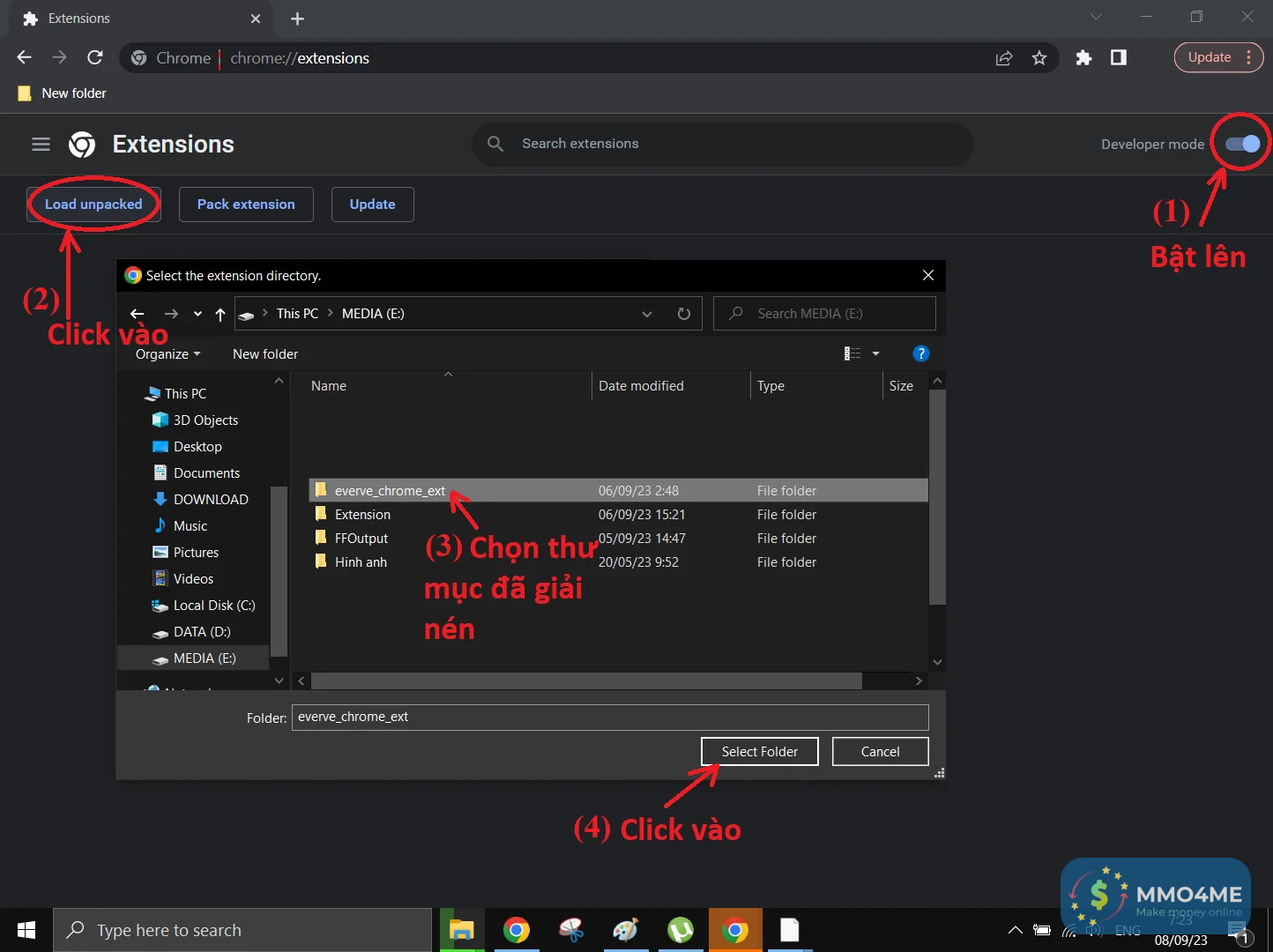
Task: Click the Folder name input field
Action: point(609,717)
